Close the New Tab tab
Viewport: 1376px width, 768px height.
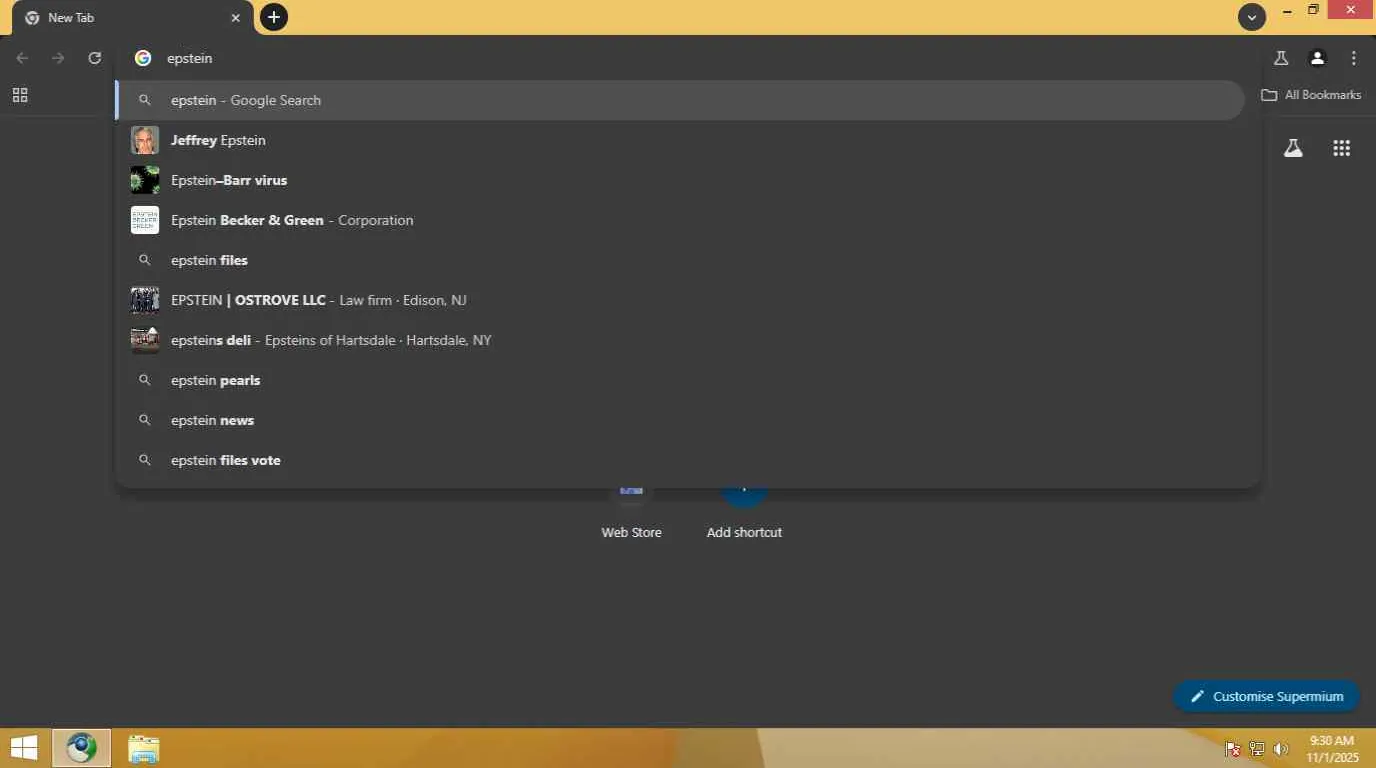(x=236, y=18)
